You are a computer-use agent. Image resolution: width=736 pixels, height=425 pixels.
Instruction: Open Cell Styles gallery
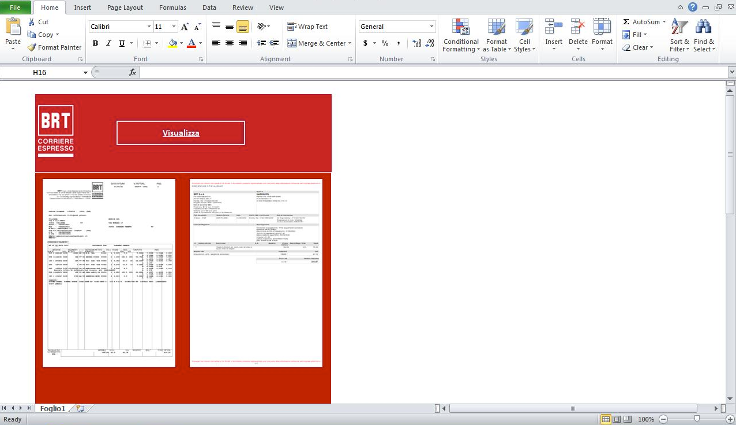(524, 35)
